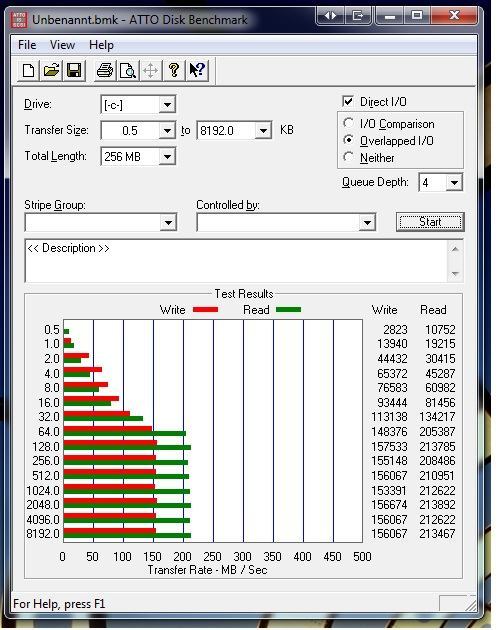The height and width of the screenshot is (630, 500).
Task: Save benchmark with the floppy disk icon
Action: pos(74,71)
